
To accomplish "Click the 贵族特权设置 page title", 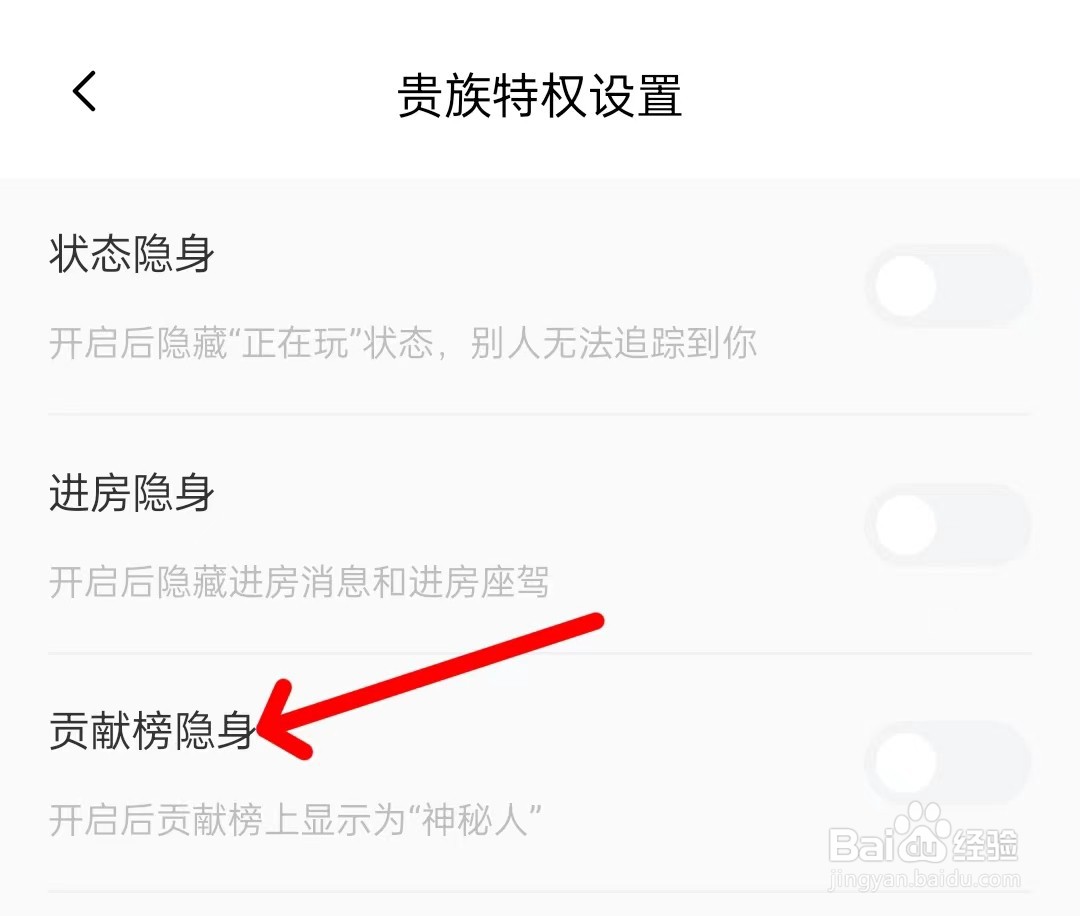I will [x=540, y=95].
